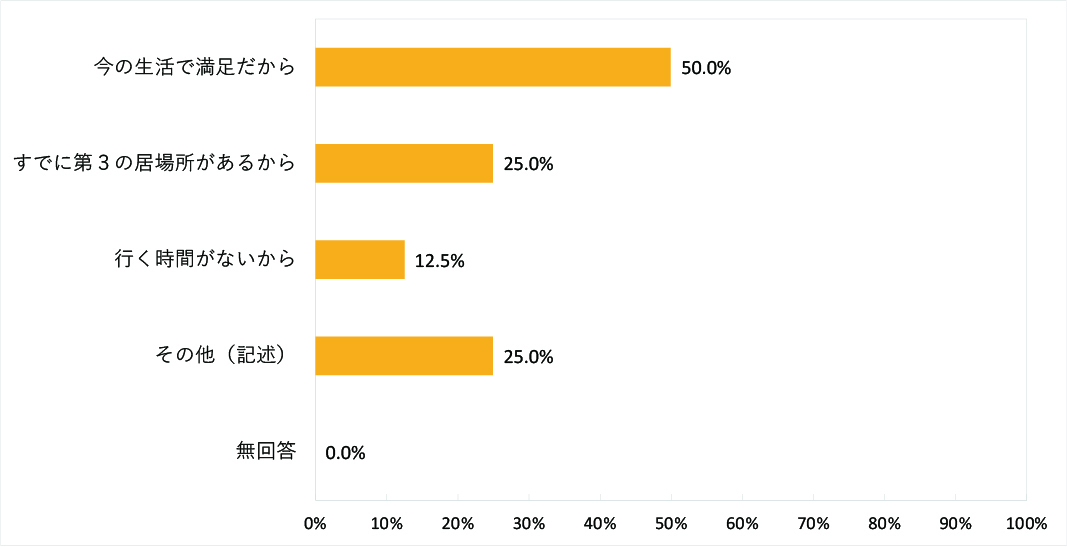Viewport: 1067px width, 547px height.
Task: Select the その他（記述） category label
Action: (223, 356)
